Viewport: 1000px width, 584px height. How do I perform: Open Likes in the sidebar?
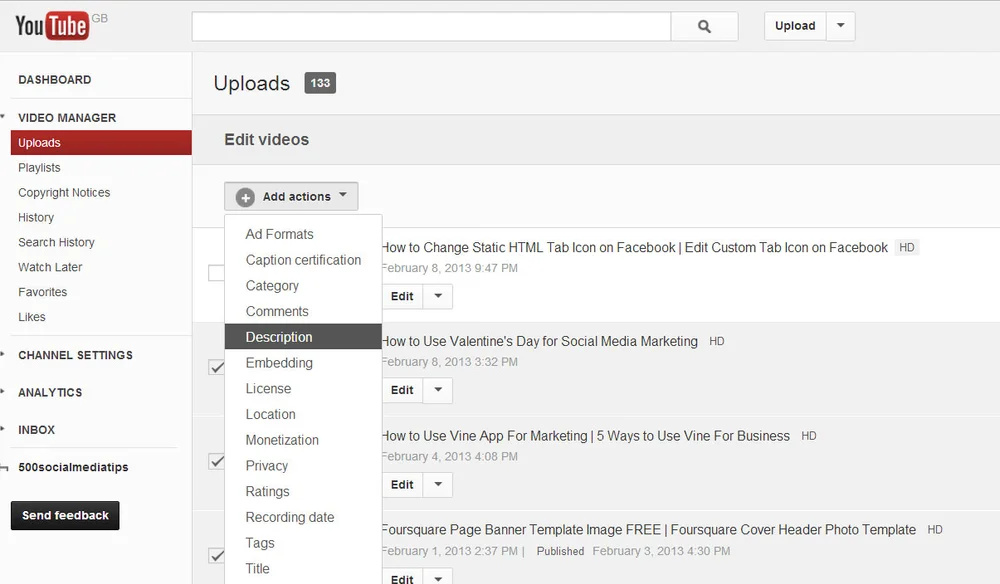pos(32,317)
